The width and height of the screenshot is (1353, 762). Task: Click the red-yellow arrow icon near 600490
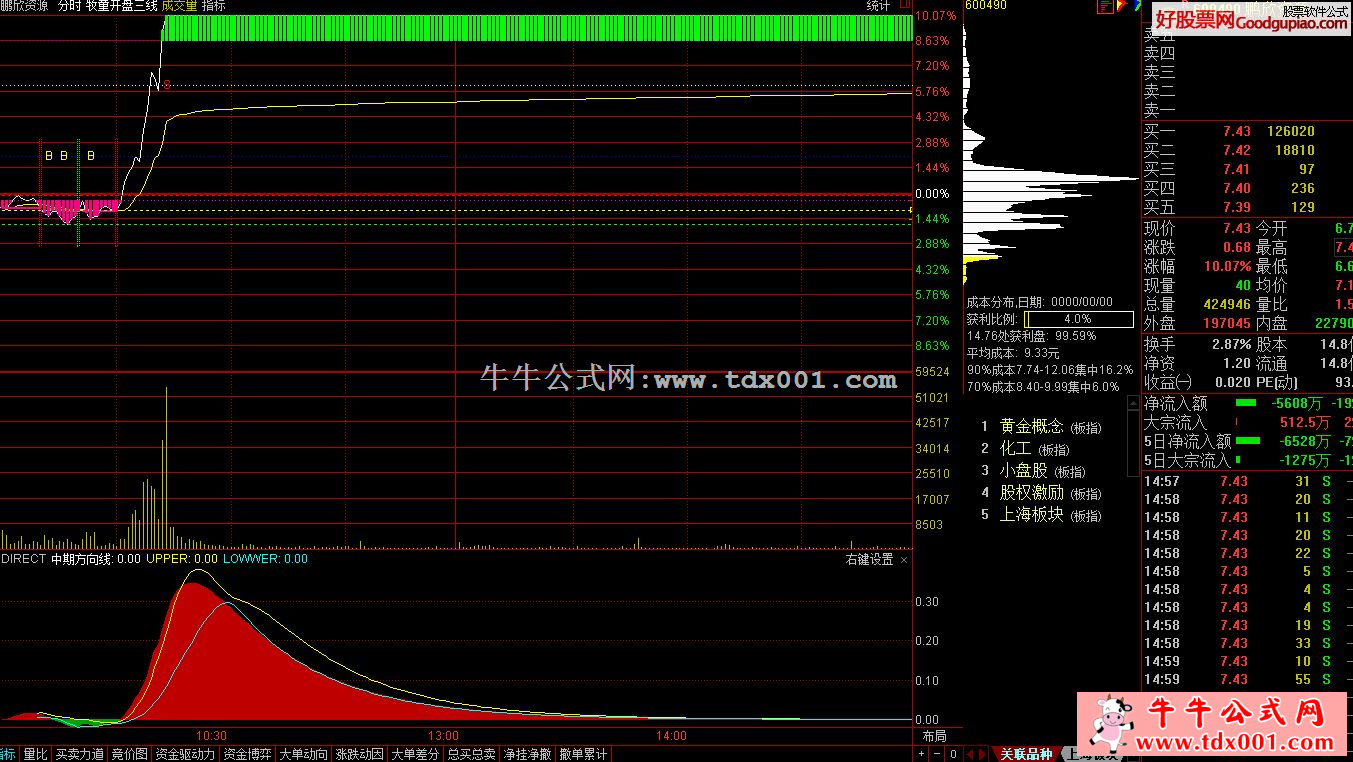[1121, 5]
